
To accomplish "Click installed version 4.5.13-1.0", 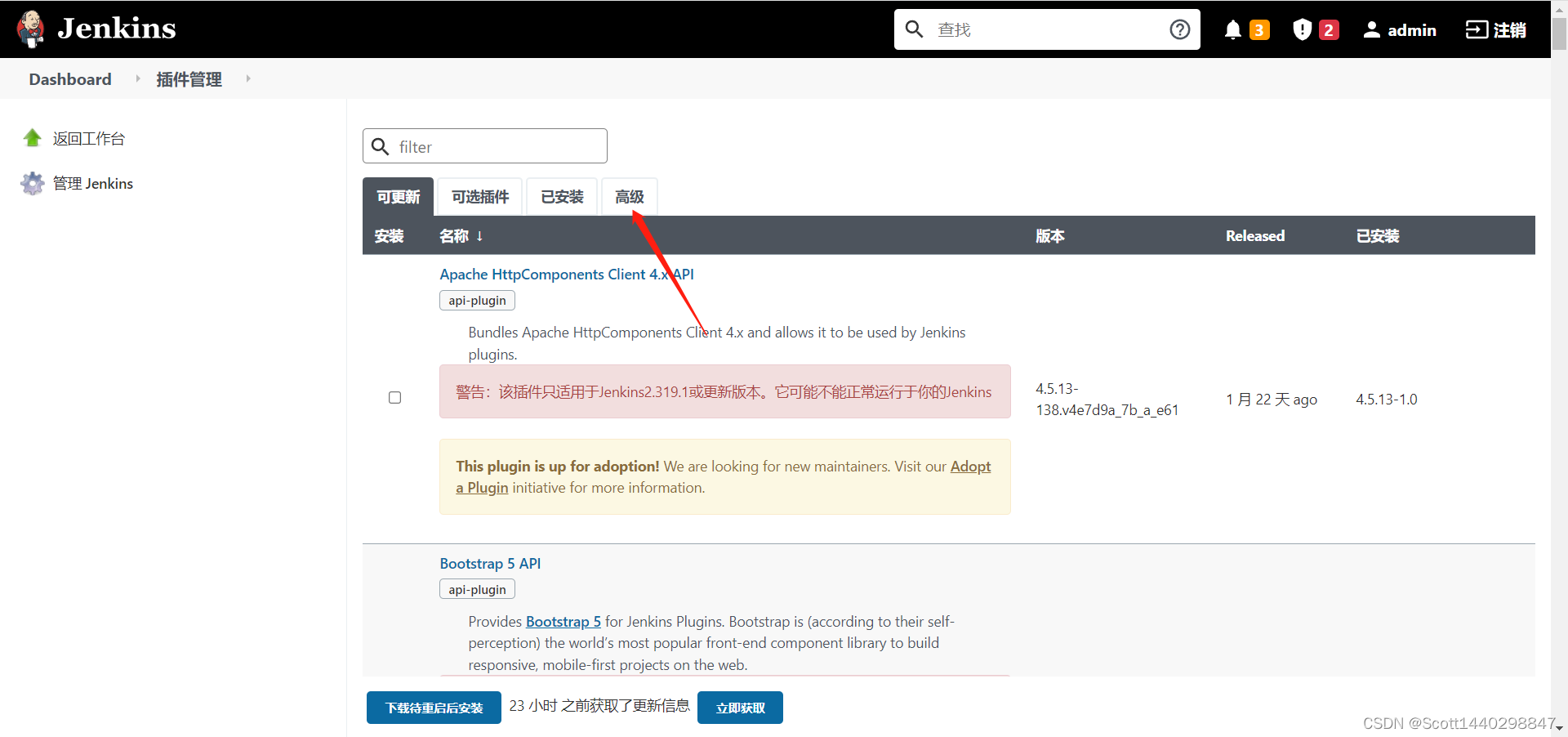I will click(1387, 400).
